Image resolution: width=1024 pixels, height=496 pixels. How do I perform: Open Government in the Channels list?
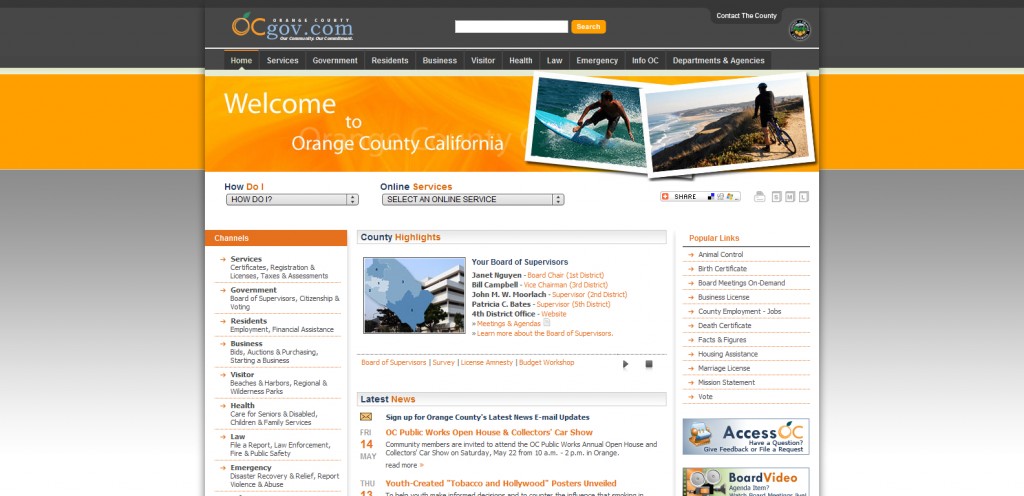point(253,290)
